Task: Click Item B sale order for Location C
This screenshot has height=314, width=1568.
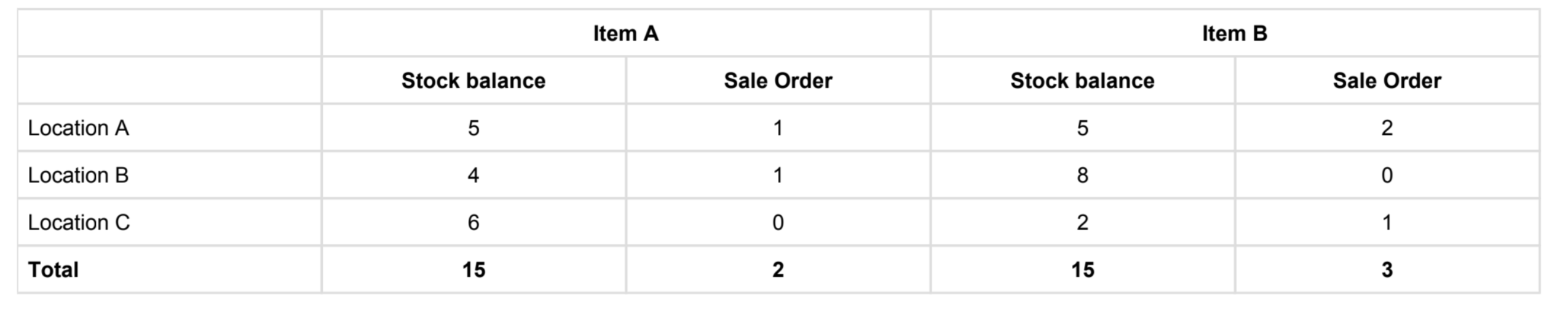Action: [1387, 222]
